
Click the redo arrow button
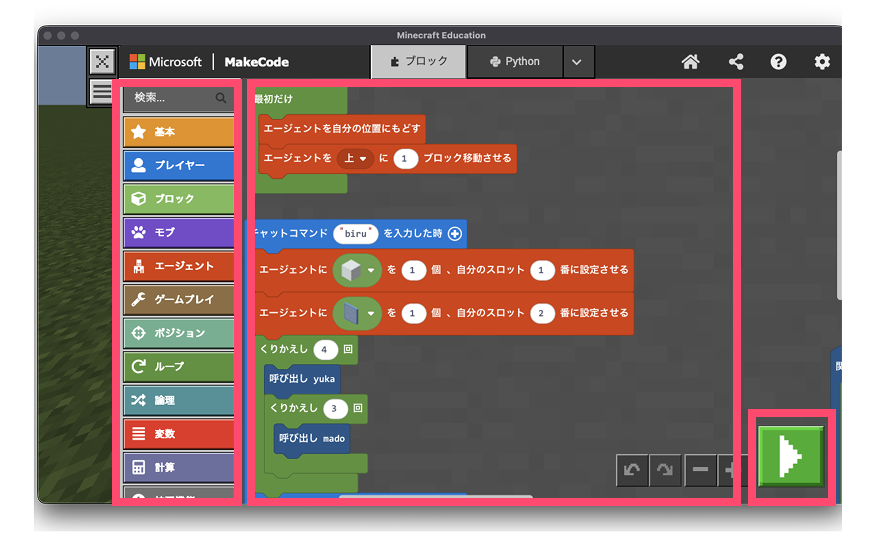click(x=665, y=470)
